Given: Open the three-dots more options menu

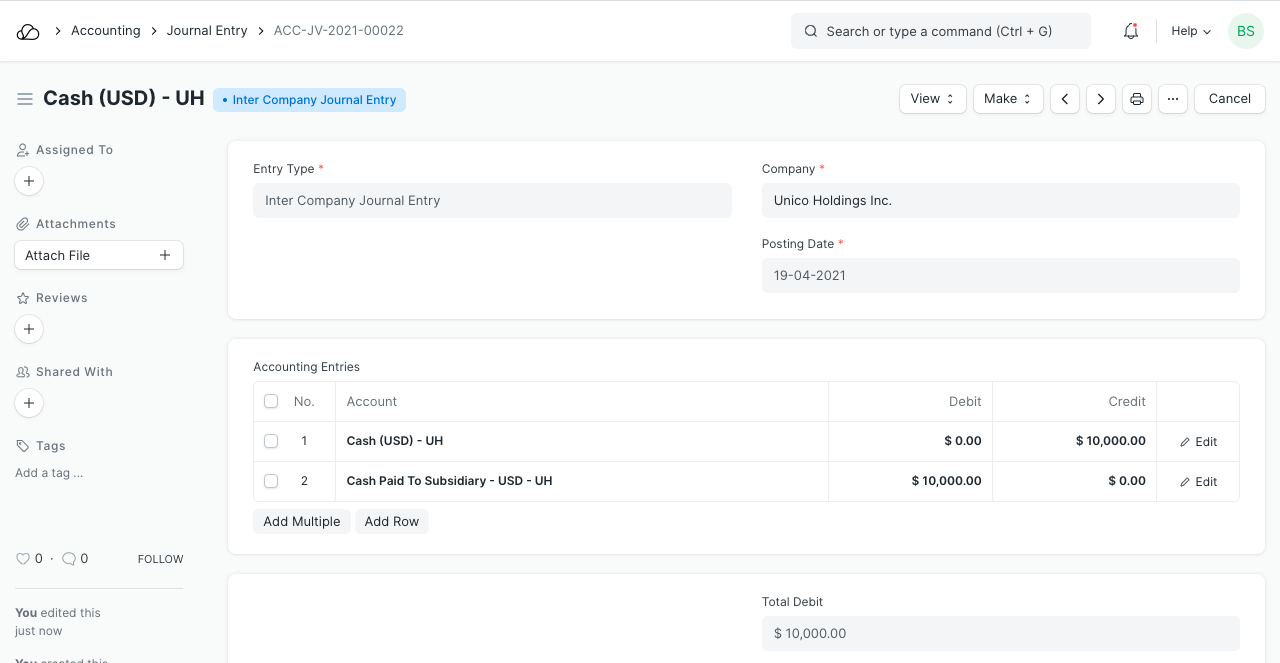Looking at the screenshot, I should [x=1173, y=99].
